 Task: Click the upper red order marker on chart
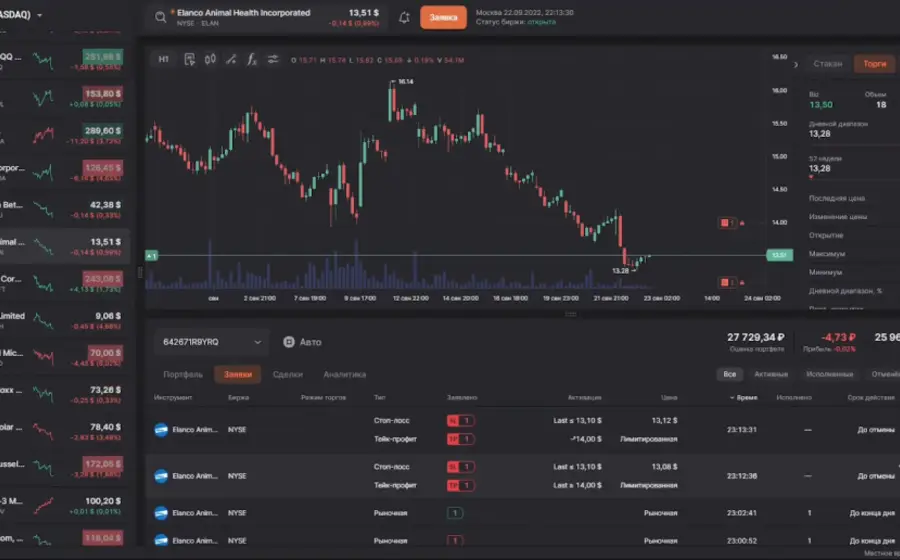[727, 223]
